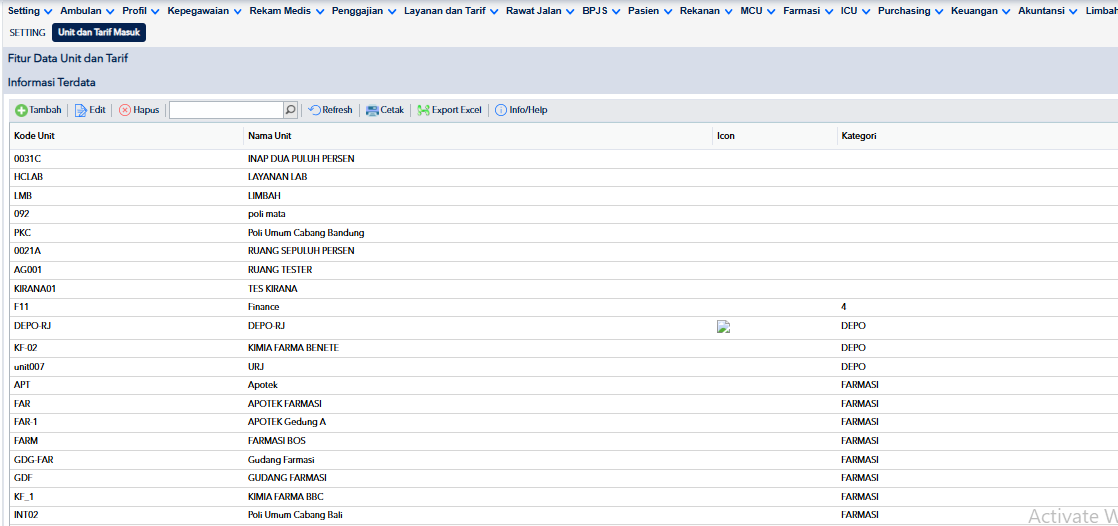The width and height of the screenshot is (1118, 526).
Task: Select the Unit dan Tarif Masuk tab
Action: tap(99, 33)
